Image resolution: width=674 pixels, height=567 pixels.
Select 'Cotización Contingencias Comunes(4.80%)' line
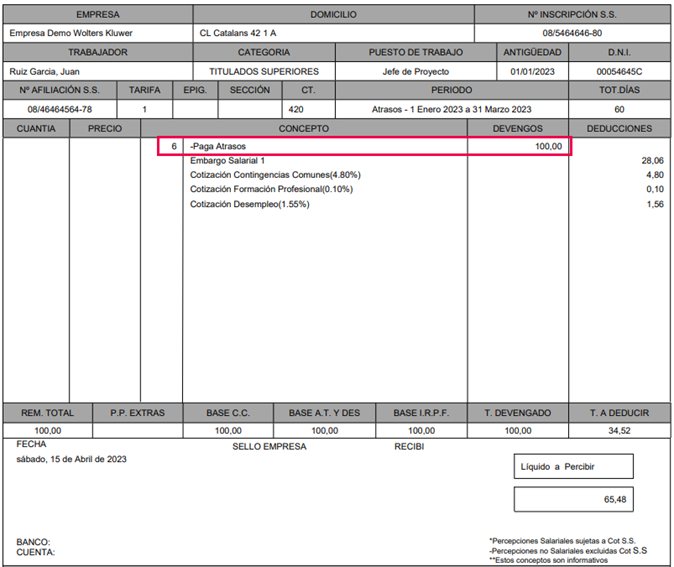point(276,175)
